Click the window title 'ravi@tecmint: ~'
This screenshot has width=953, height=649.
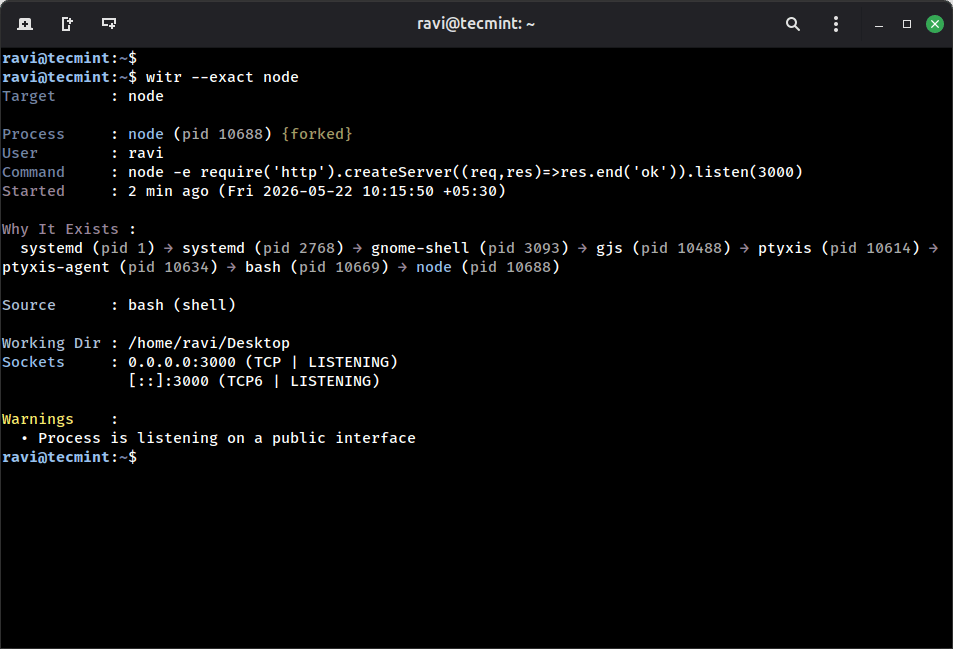475,24
